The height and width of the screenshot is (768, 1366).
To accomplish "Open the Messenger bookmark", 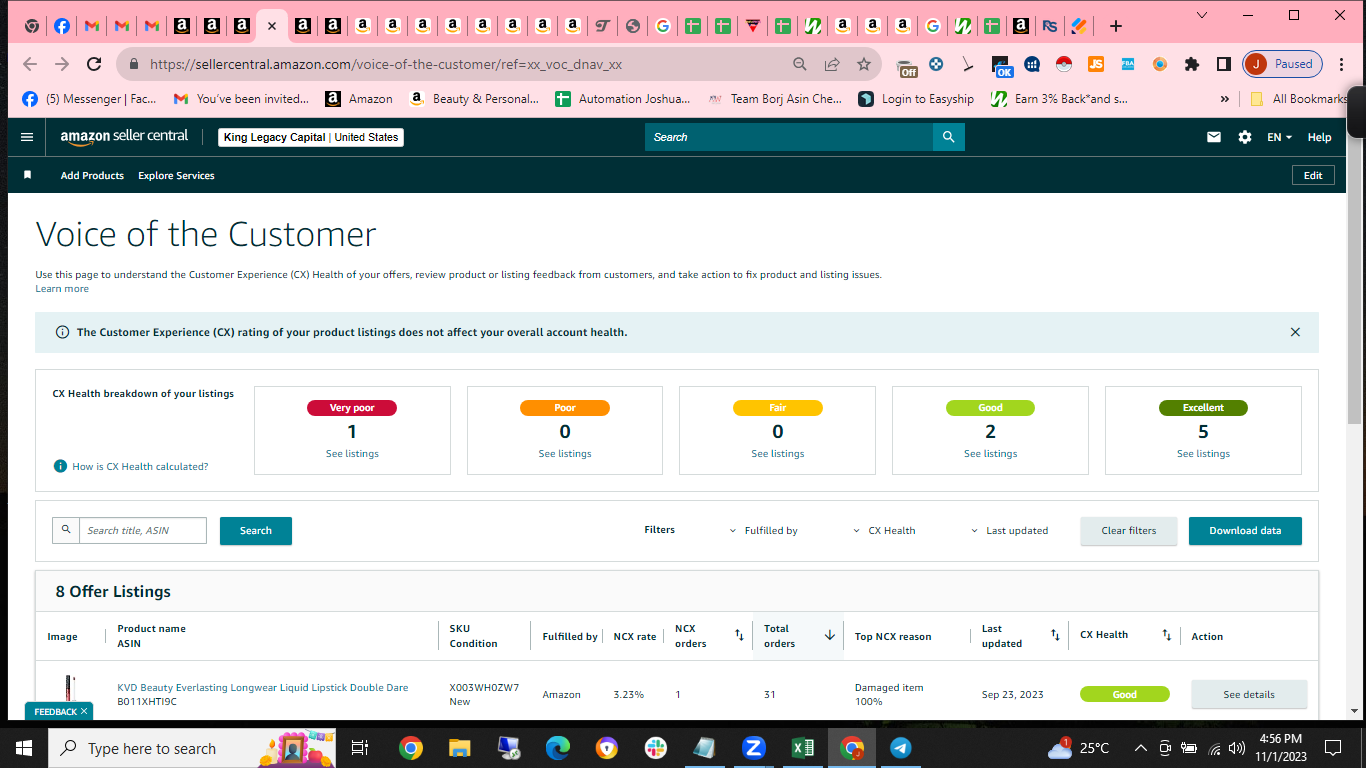I will tap(90, 99).
